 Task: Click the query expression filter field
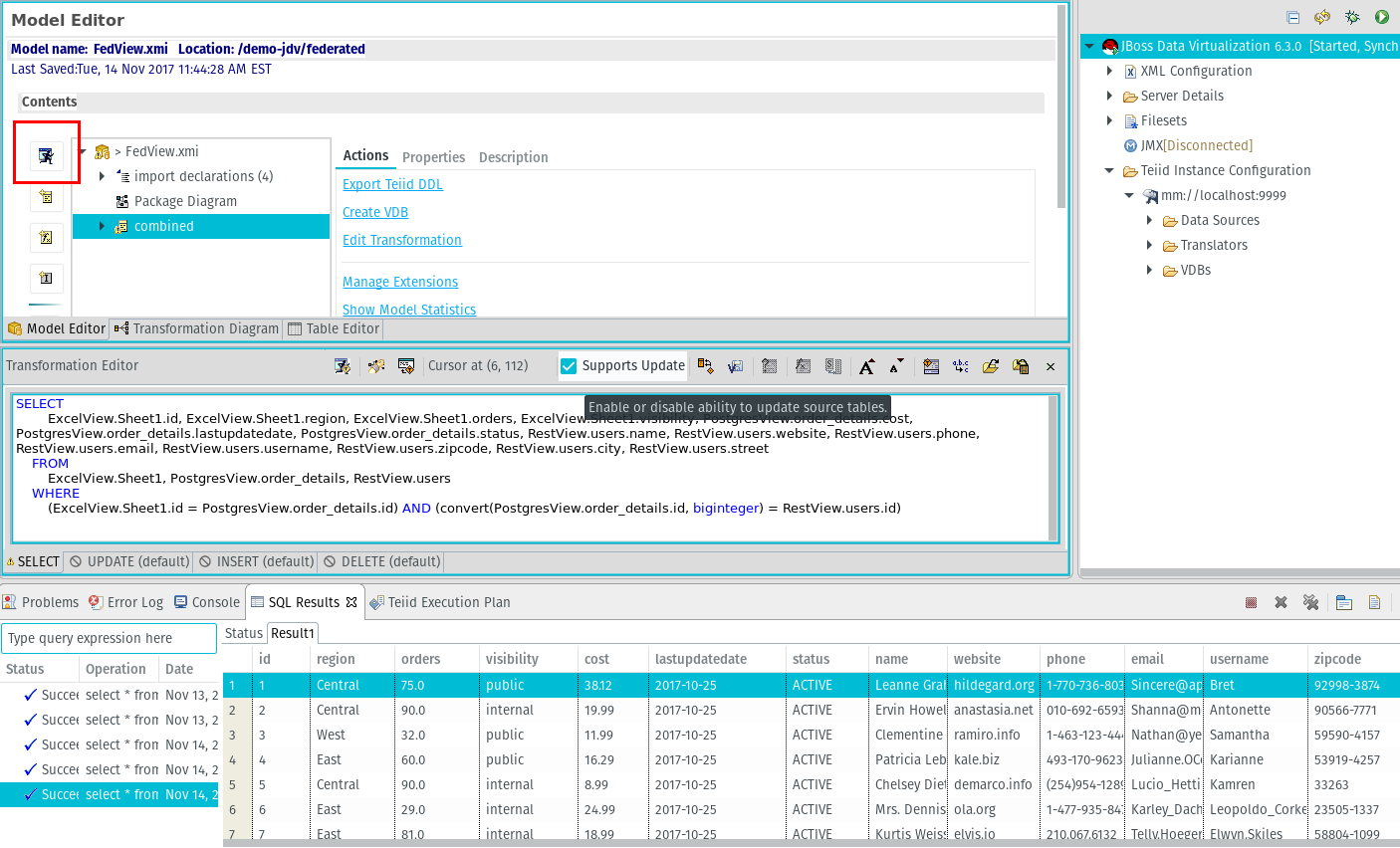click(x=109, y=638)
